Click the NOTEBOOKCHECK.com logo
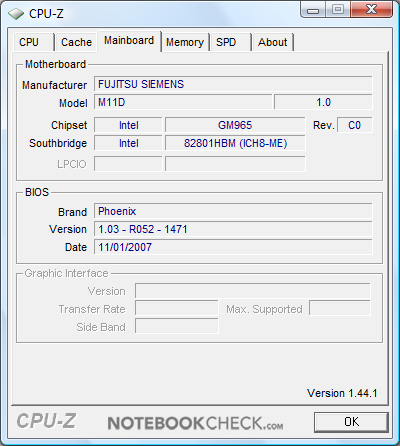 (195, 423)
